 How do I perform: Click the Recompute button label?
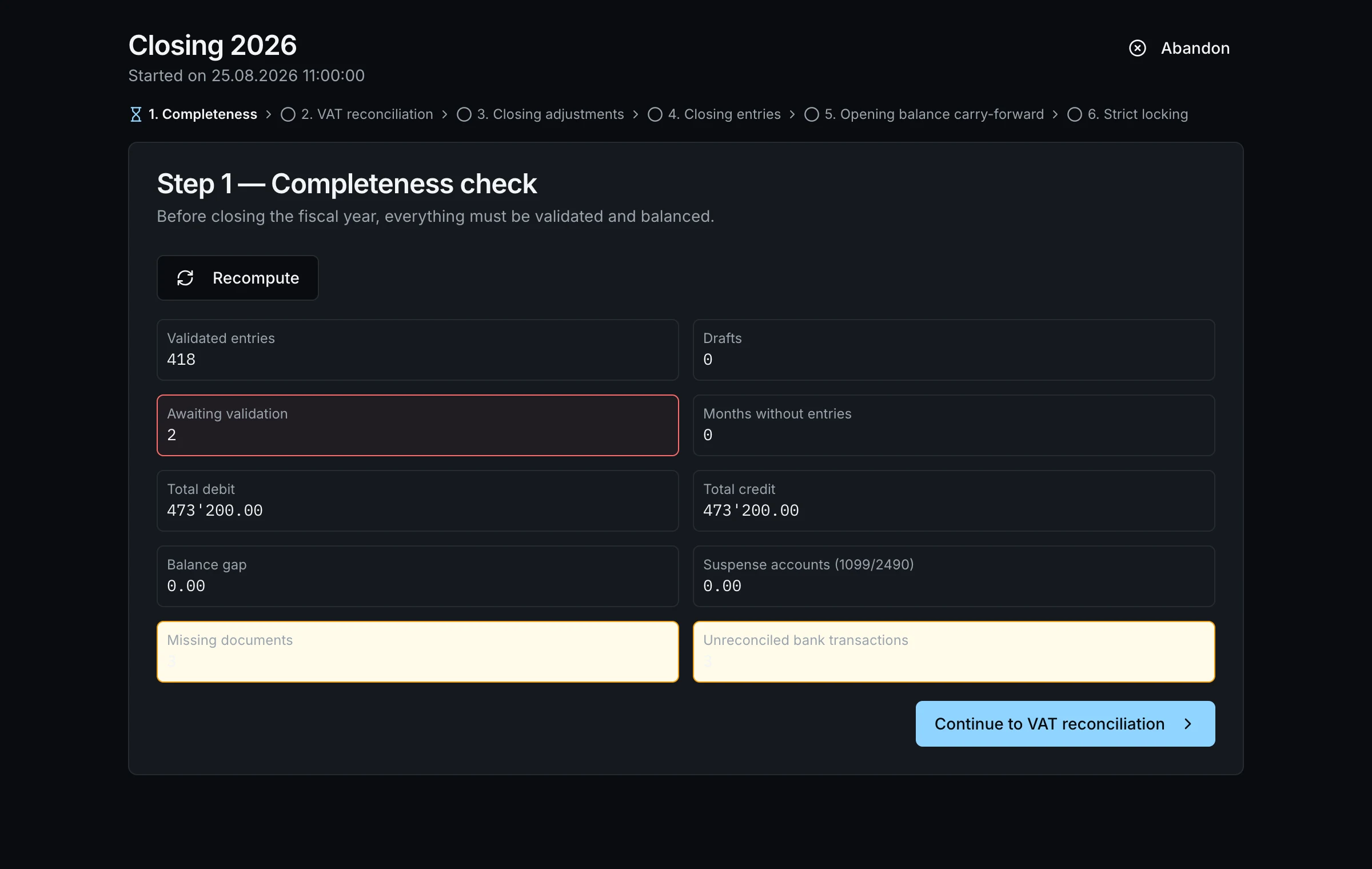click(256, 278)
